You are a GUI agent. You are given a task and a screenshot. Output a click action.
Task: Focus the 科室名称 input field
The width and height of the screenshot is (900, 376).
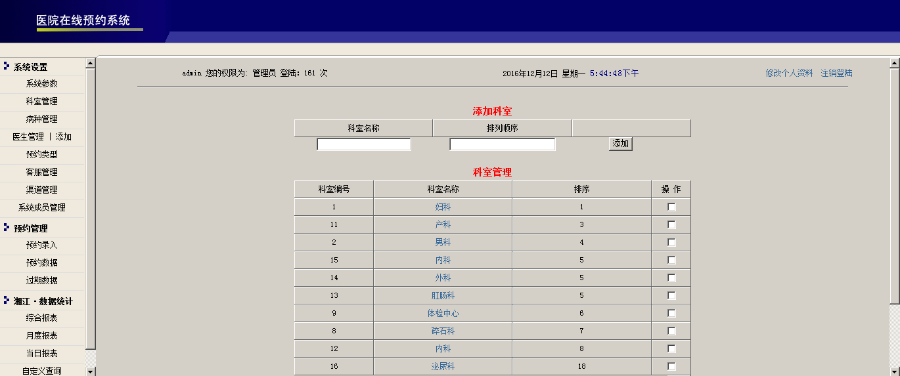(x=364, y=144)
